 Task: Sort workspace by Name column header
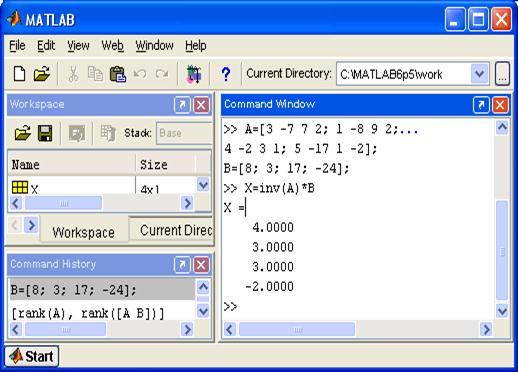pyautogui.click(x=71, y=165)
